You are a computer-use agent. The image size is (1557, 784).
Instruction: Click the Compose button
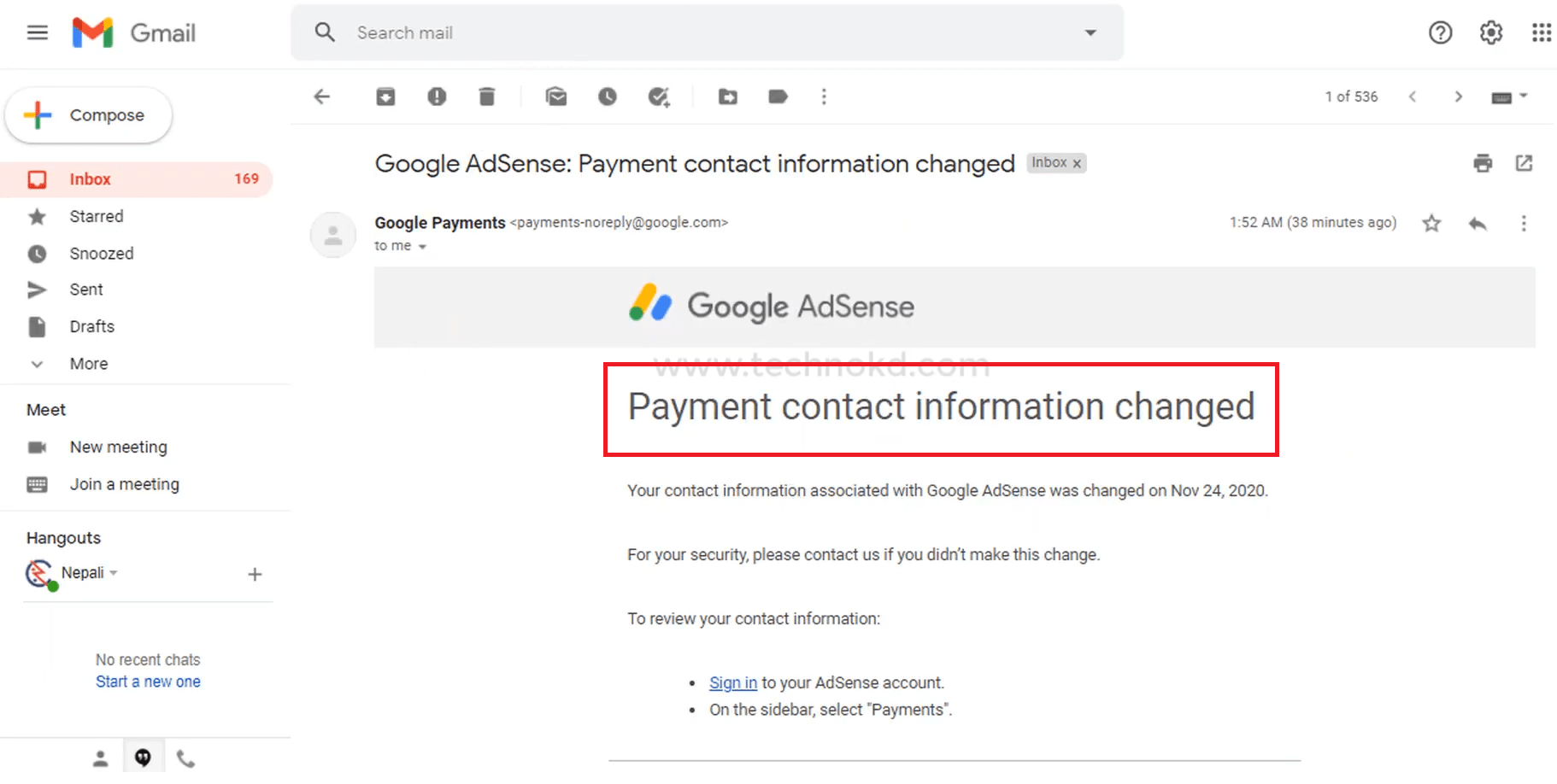coord(89,115)
